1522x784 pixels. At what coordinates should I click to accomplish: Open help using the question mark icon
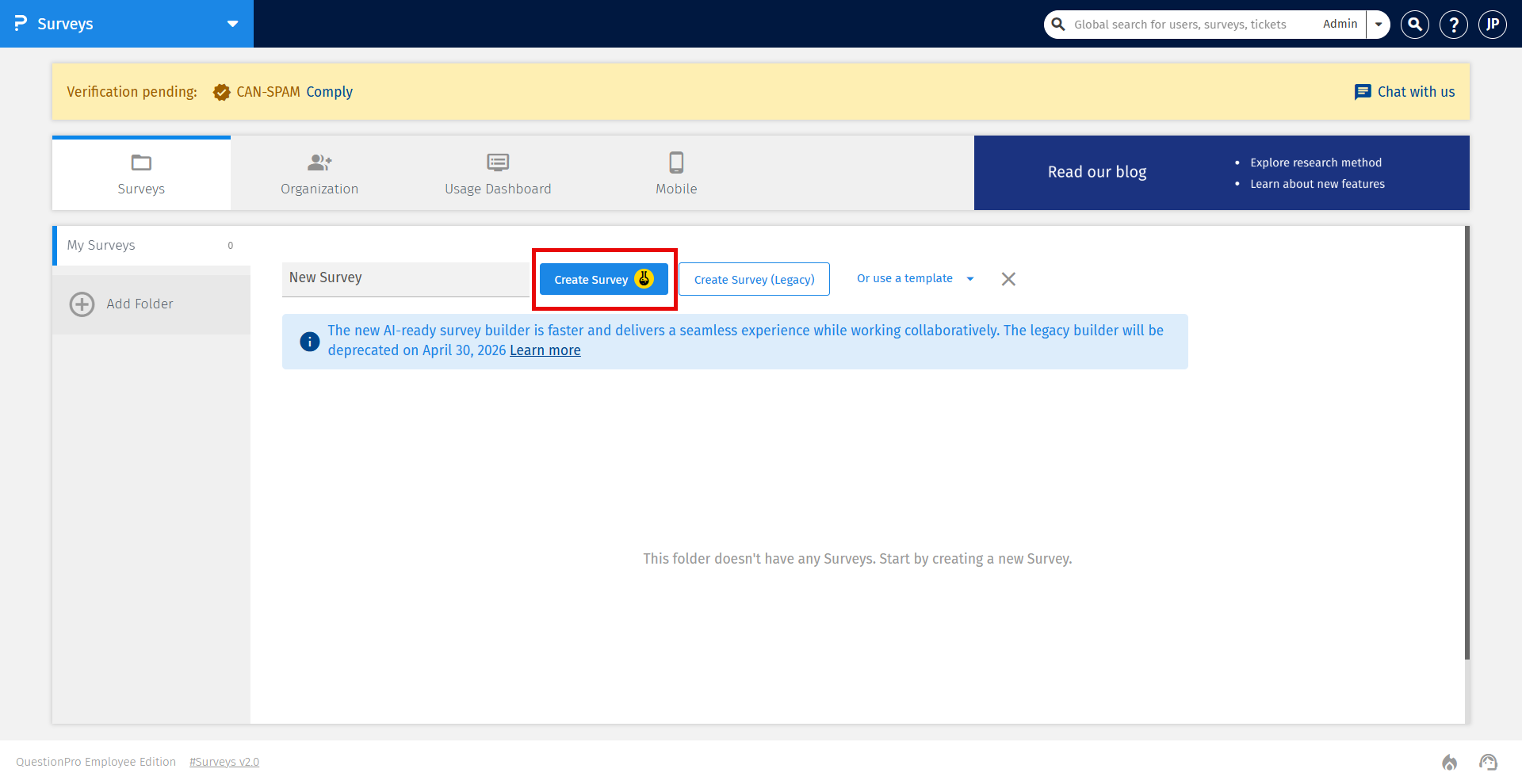pyautogui.click(x=1453, y=24)
